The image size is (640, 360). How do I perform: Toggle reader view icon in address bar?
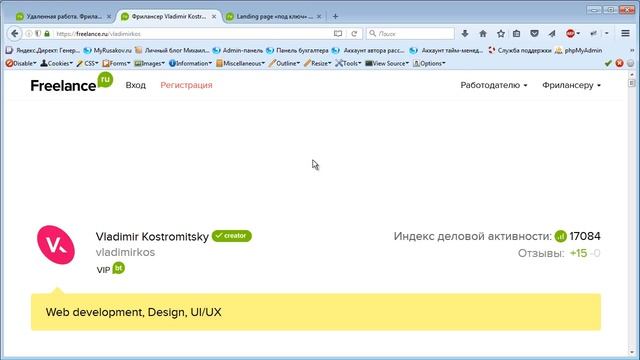pos(338,33)
